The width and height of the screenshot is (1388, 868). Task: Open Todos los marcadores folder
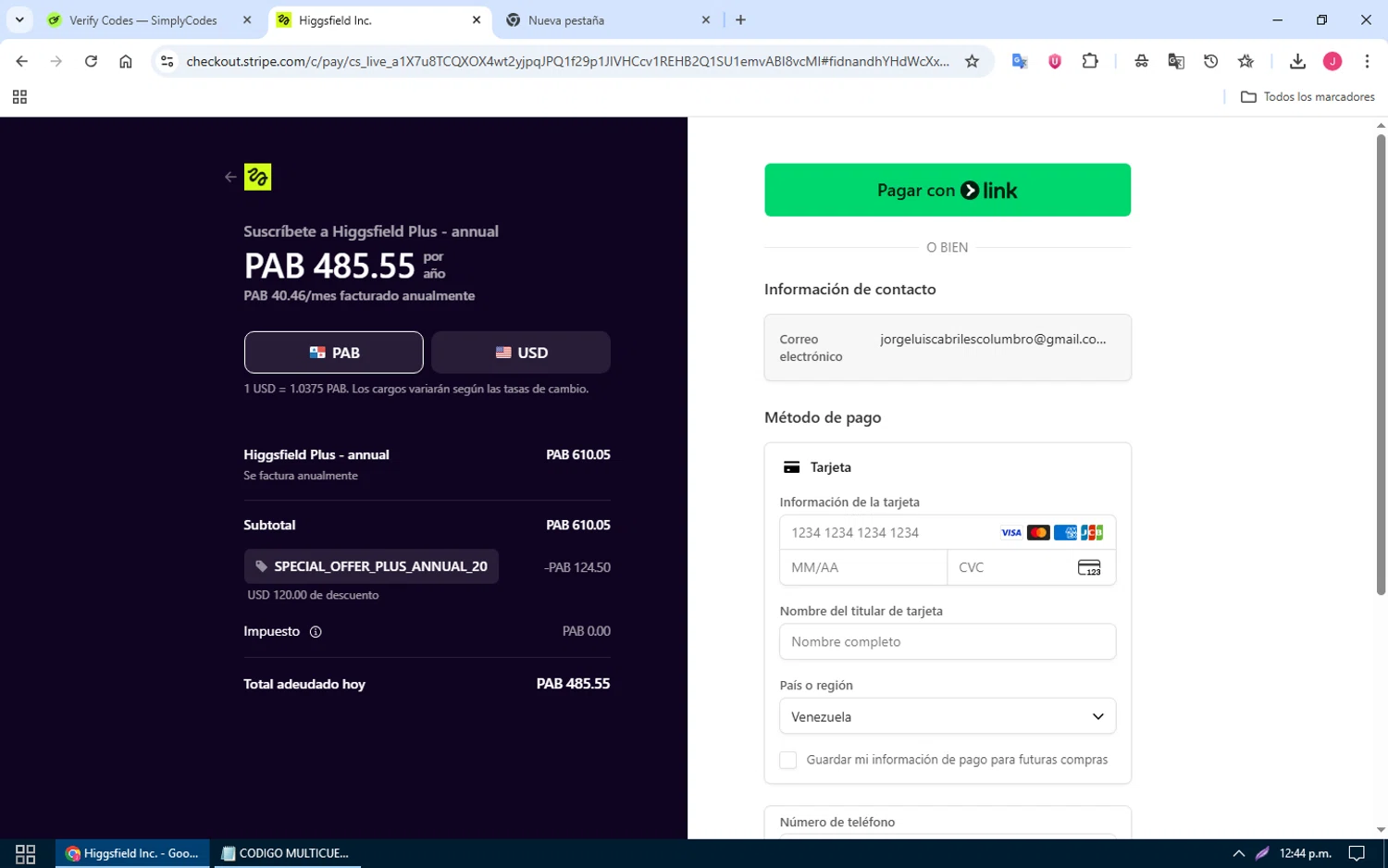(x=1307, y=97)
